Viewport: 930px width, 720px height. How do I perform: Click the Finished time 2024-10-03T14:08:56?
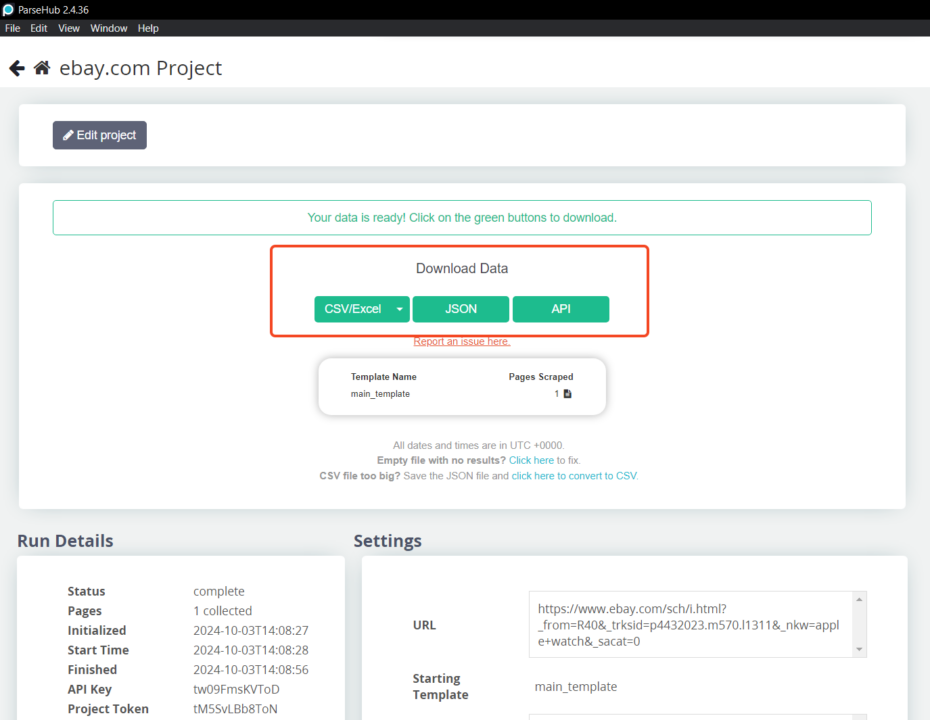click(251, 670)
